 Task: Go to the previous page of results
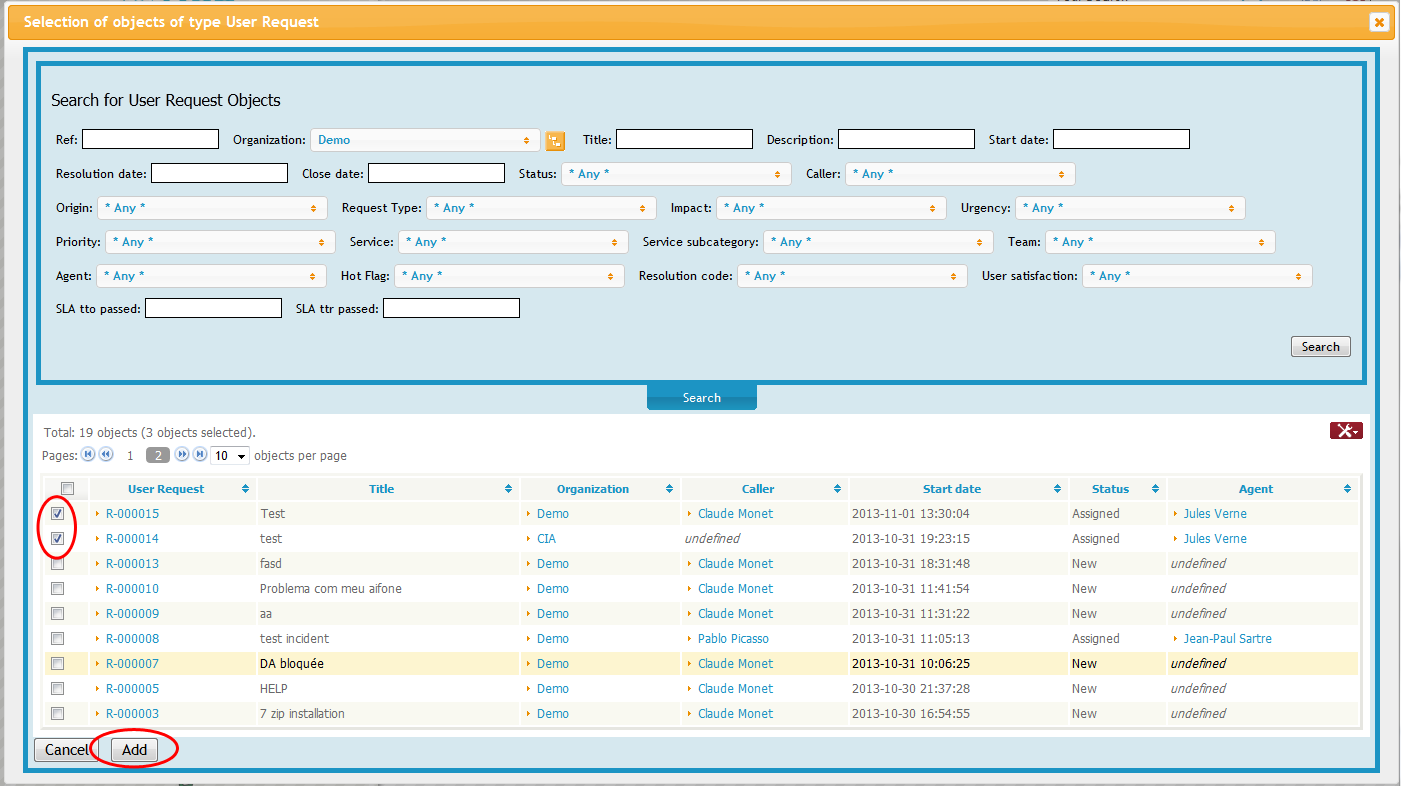(x=105, y=454)
